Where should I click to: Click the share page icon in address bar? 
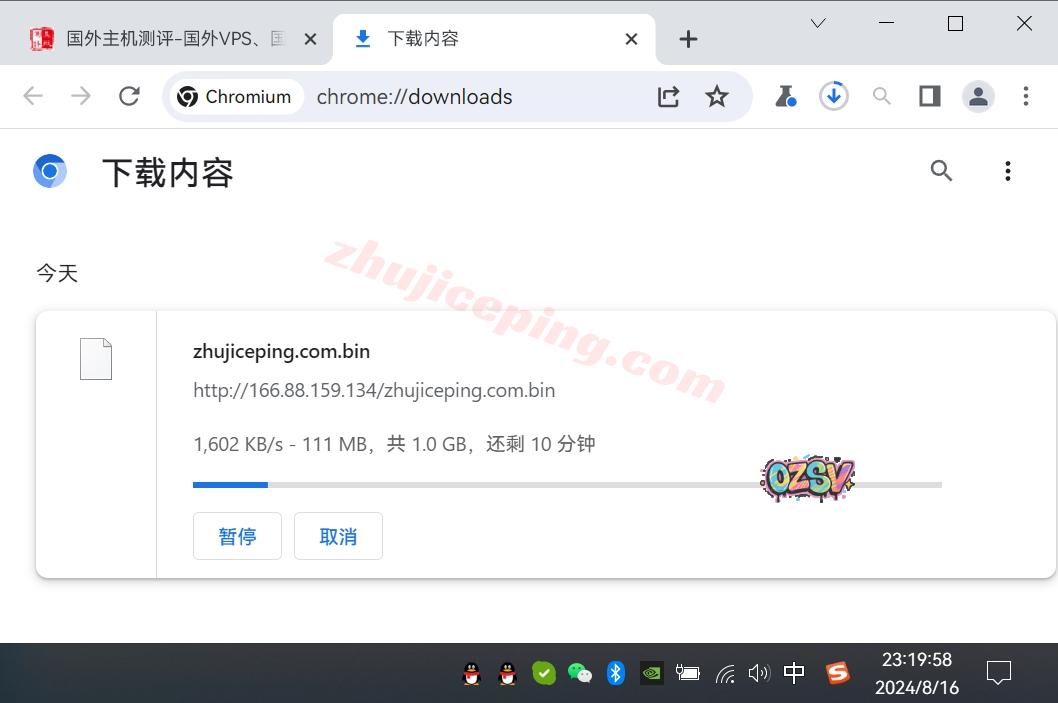tap(668, 96)
